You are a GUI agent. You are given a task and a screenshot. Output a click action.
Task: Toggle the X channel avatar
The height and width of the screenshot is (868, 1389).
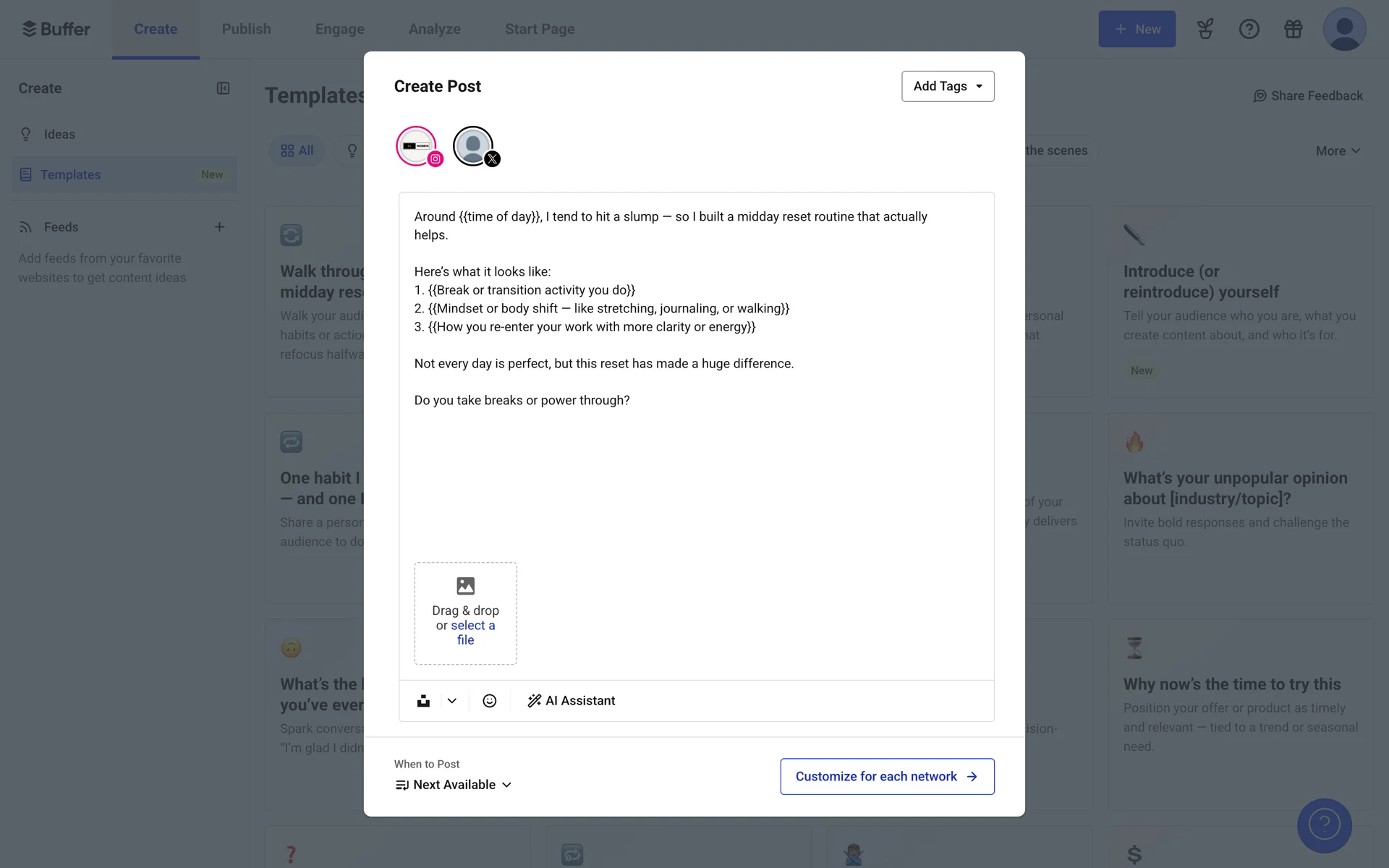click(474, 146)
